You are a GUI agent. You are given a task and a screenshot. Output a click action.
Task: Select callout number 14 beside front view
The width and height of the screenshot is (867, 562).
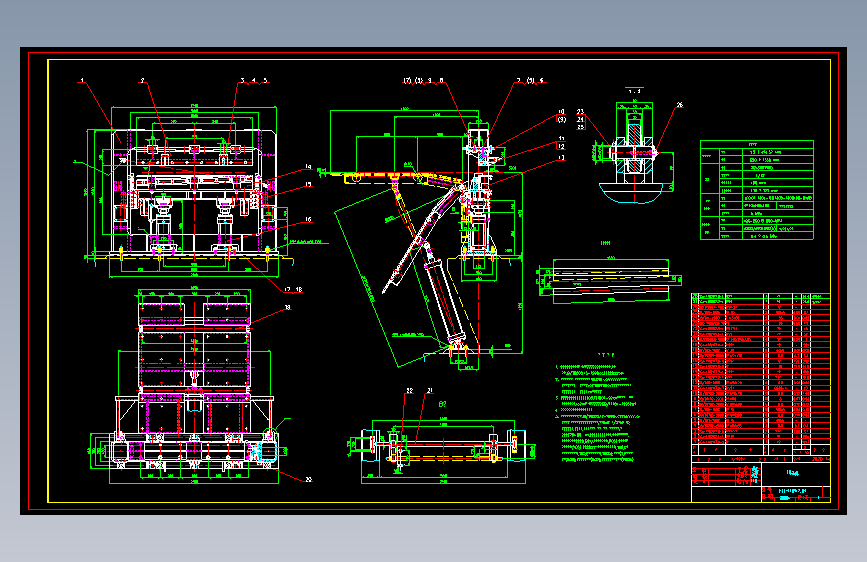309,166
